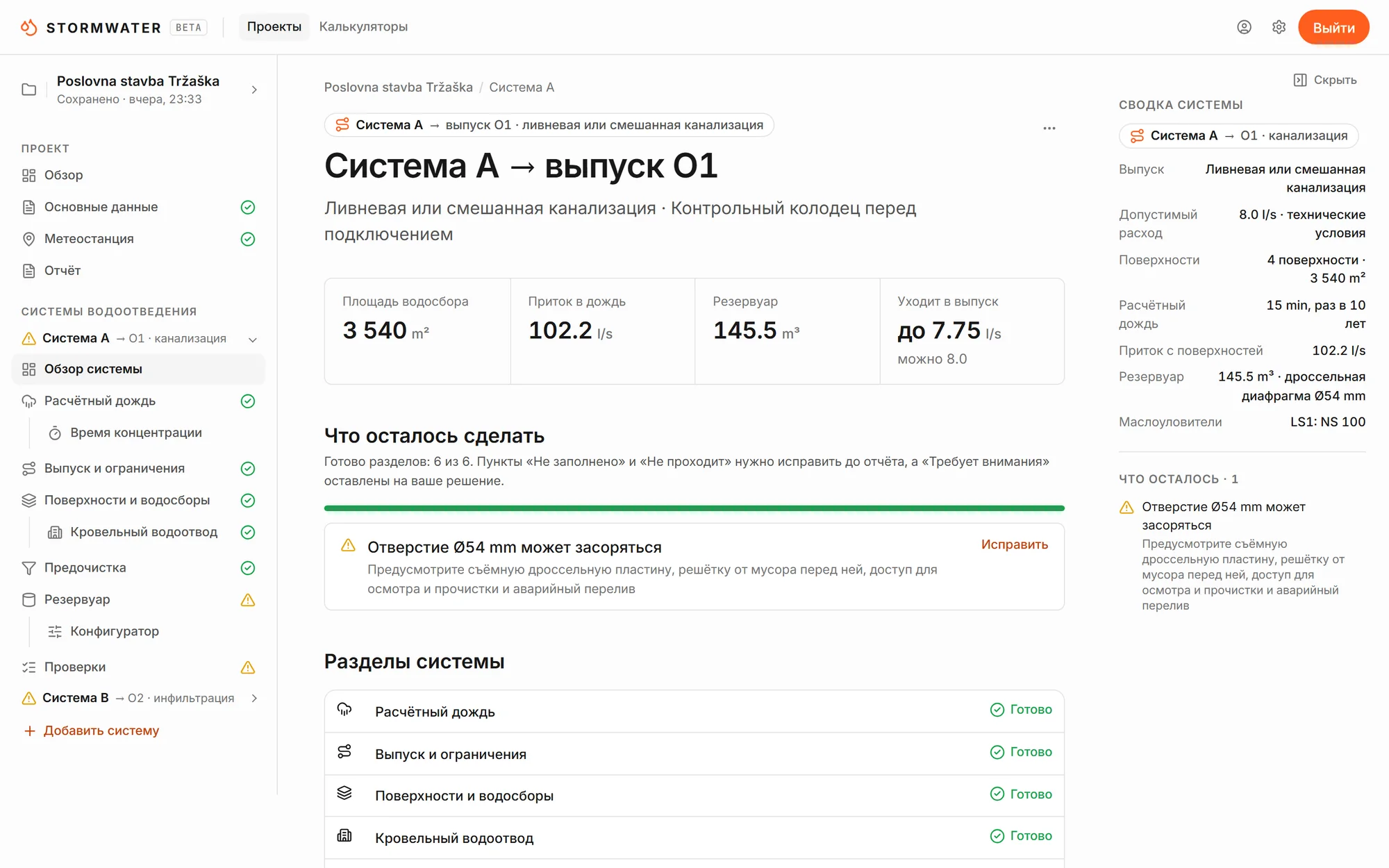The width and height of the screenshot is (1389, 868).
Task: Click the project folder icon
Action: tap(29, 90)
